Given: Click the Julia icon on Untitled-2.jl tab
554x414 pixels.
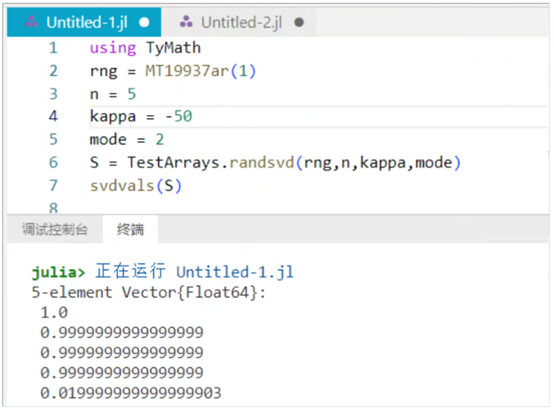Looking at the screenshot, I should coord(186,22).
